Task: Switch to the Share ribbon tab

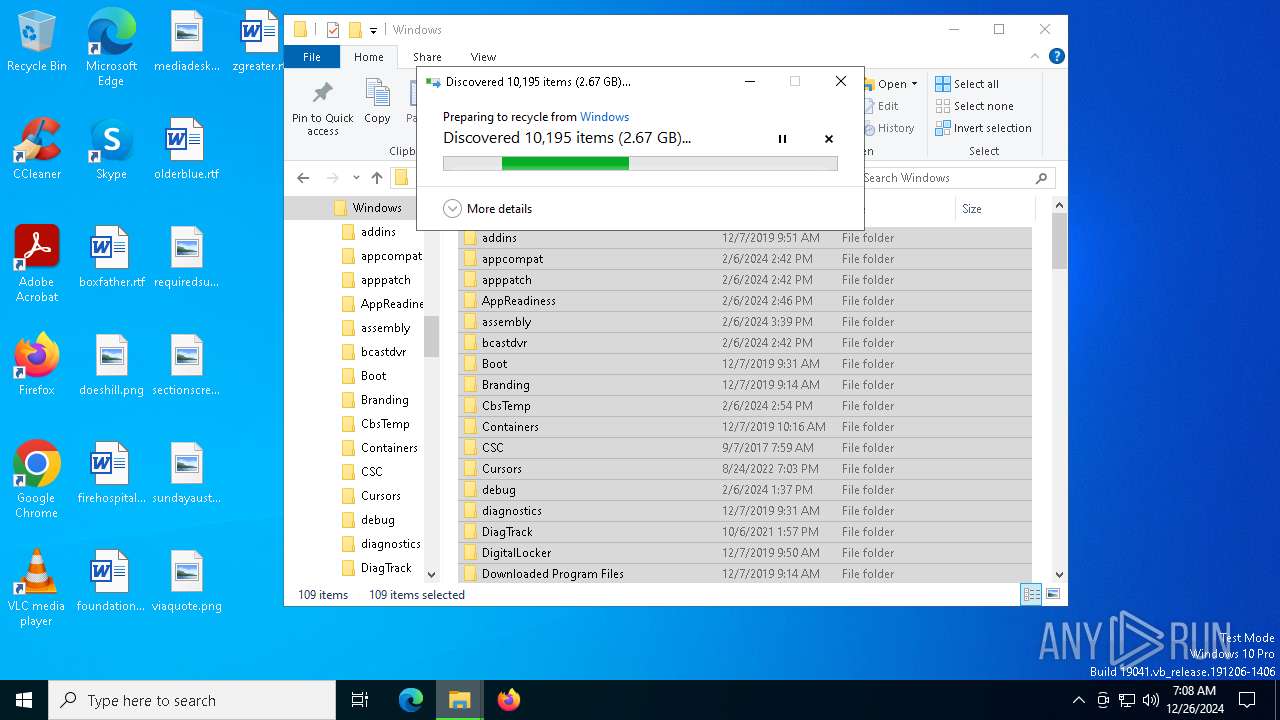Action: 427,57
